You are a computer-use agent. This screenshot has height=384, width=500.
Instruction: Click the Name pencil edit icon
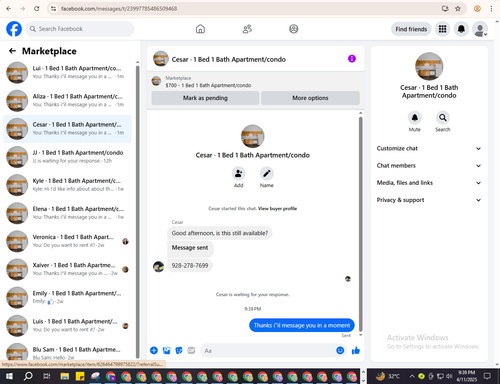click(x=267, y=173)
